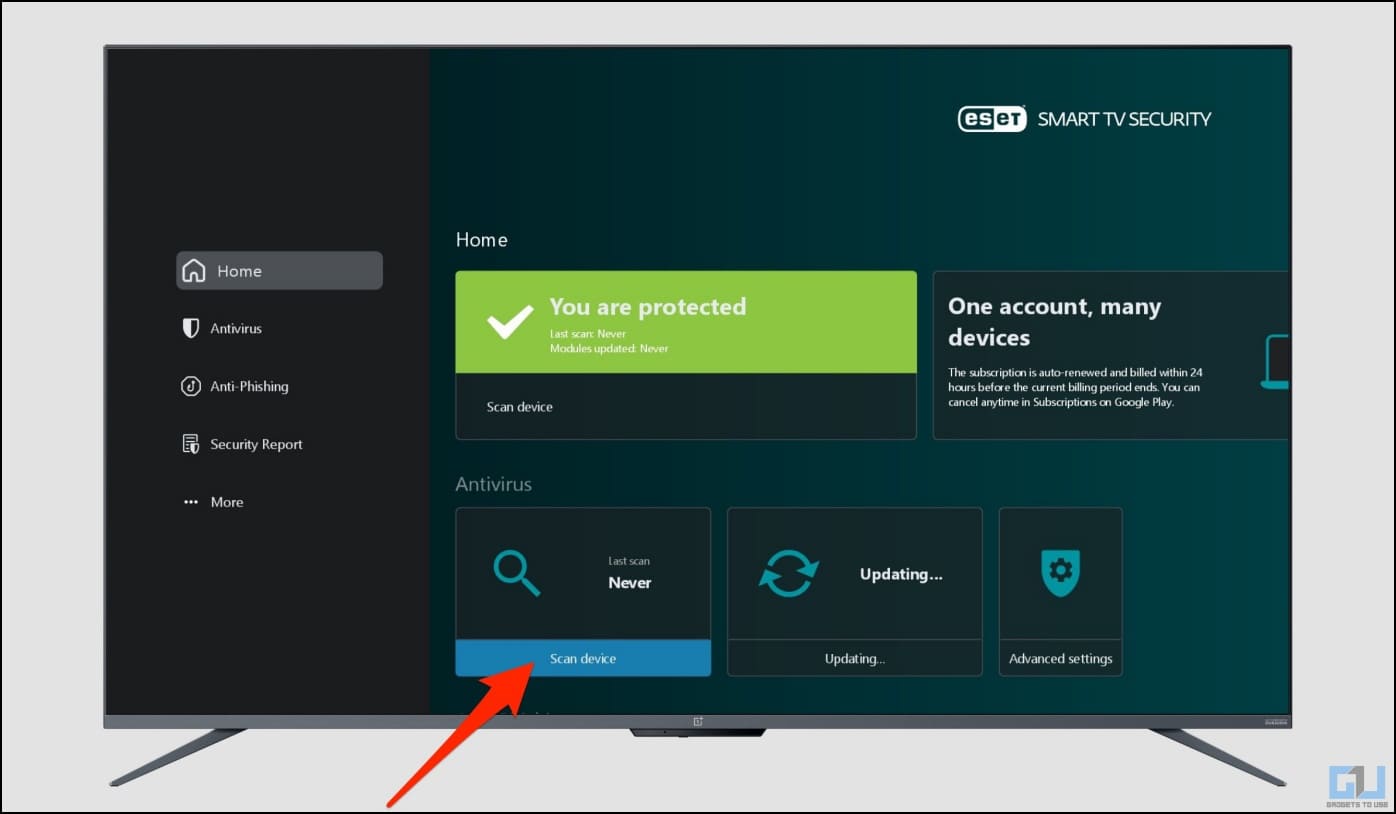1396x814 pixels.
Task: Select Scan device under protection banner
Action: pyautogui.click(x=686, y=407)
